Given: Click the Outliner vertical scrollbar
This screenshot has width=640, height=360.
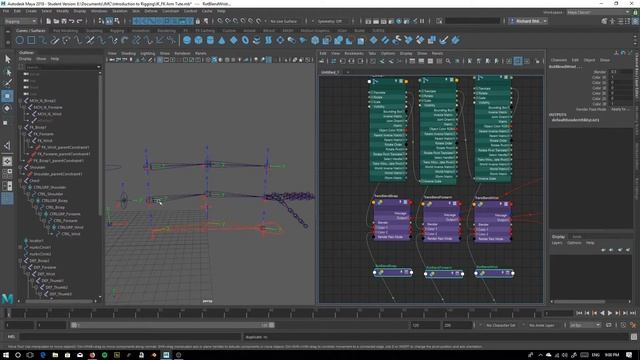Looking at the screenshot, I should coord(100,145).
